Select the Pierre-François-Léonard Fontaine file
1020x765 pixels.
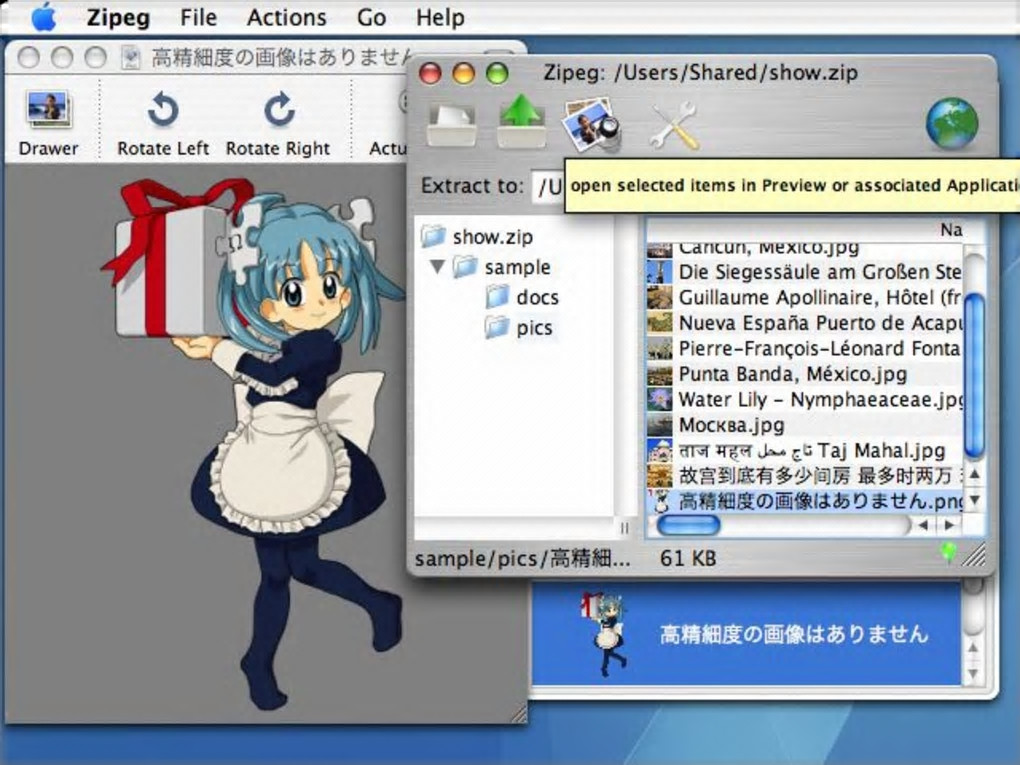click(805, 348)
